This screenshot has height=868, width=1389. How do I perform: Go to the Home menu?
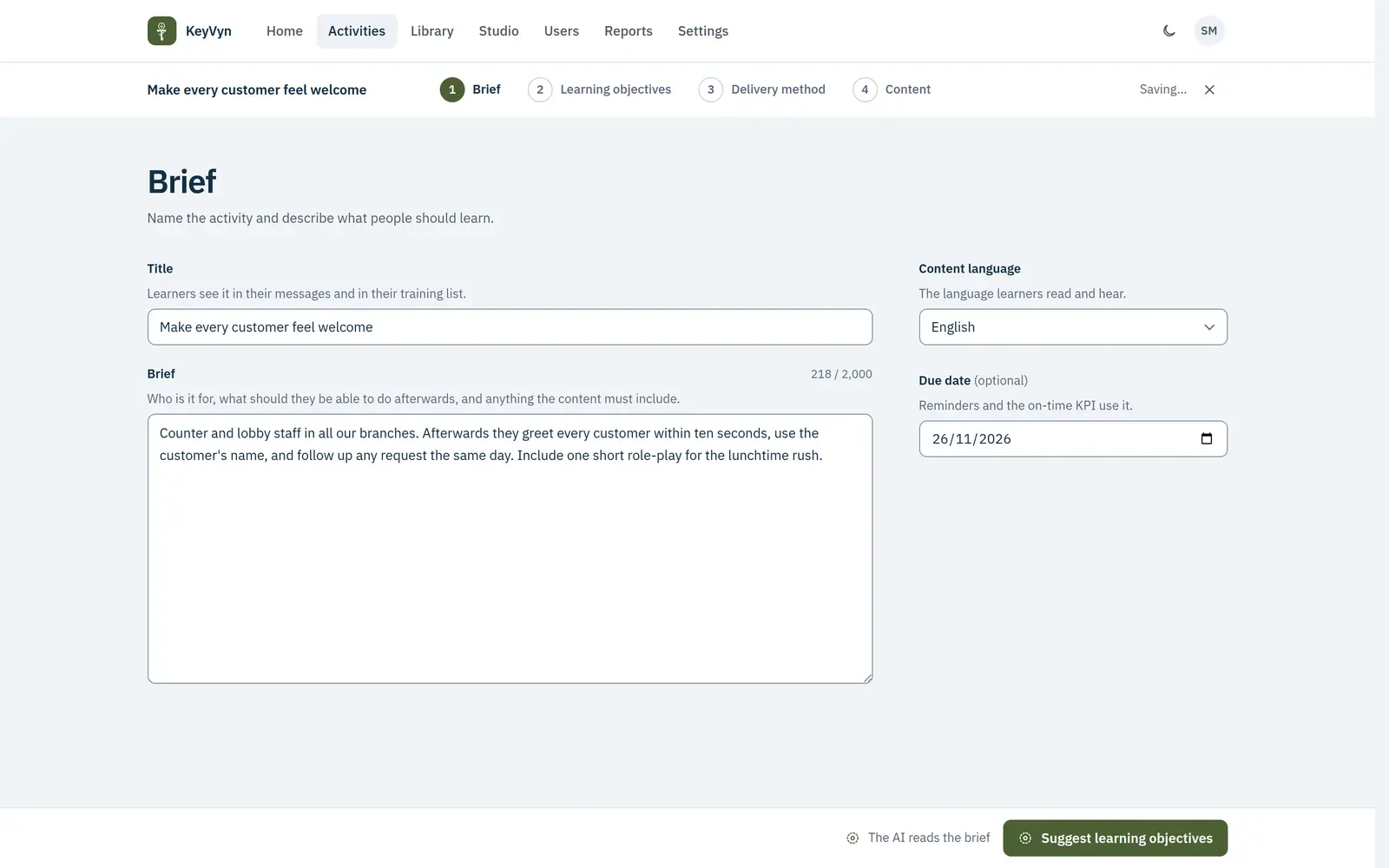[285, 31]
